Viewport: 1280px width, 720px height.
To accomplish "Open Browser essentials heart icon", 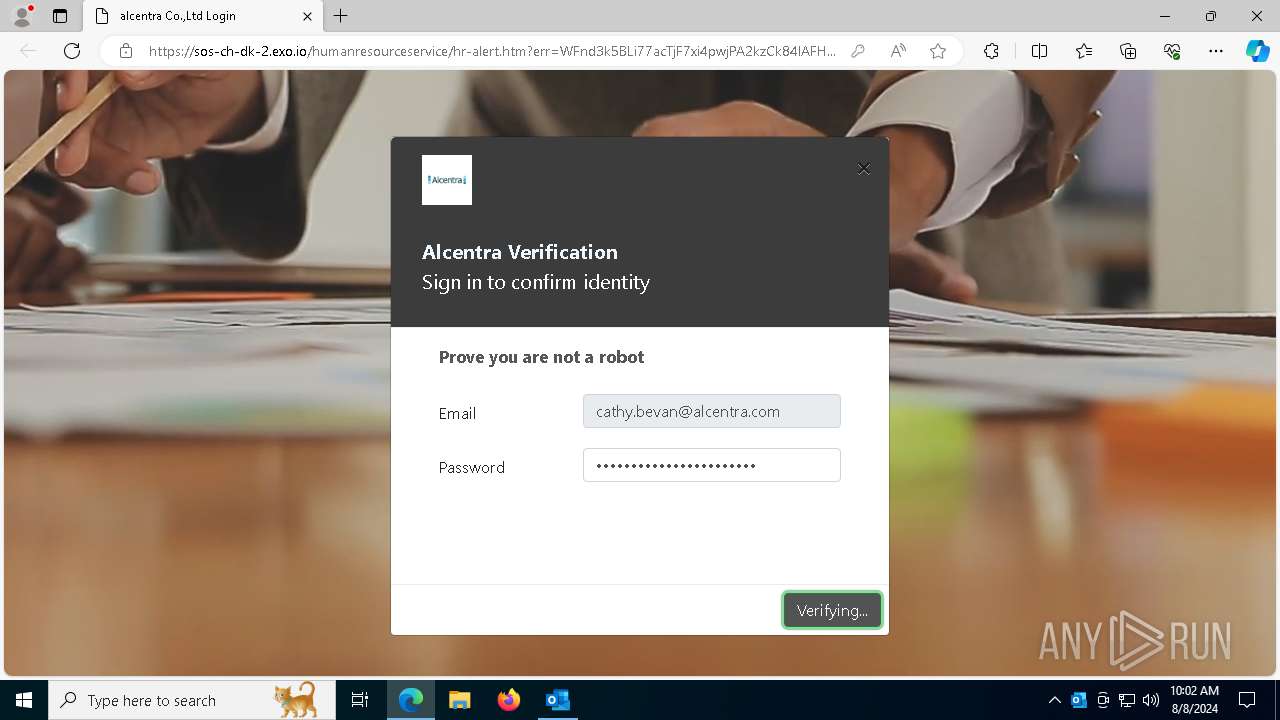I will tap(1172, 51).
